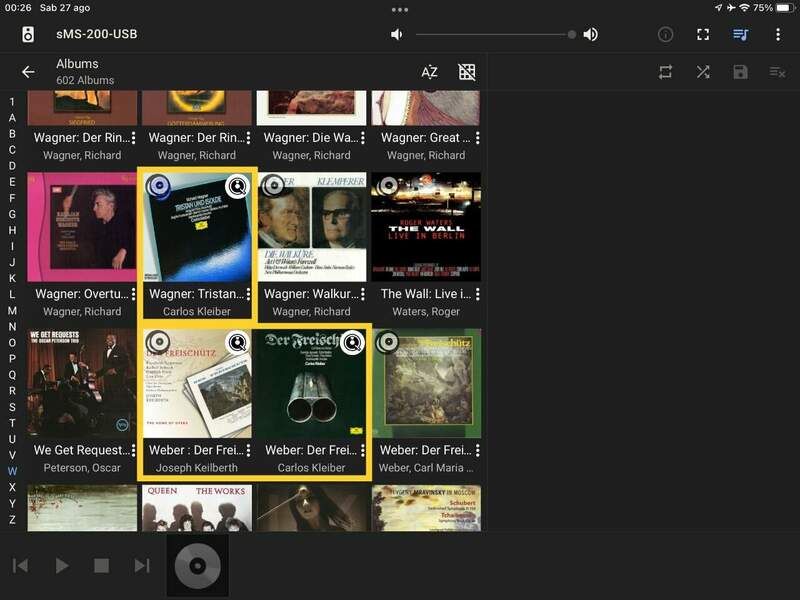Open the play queue playlist icon
The height and width of the screenshot is (600, 800).
point(740,34)
